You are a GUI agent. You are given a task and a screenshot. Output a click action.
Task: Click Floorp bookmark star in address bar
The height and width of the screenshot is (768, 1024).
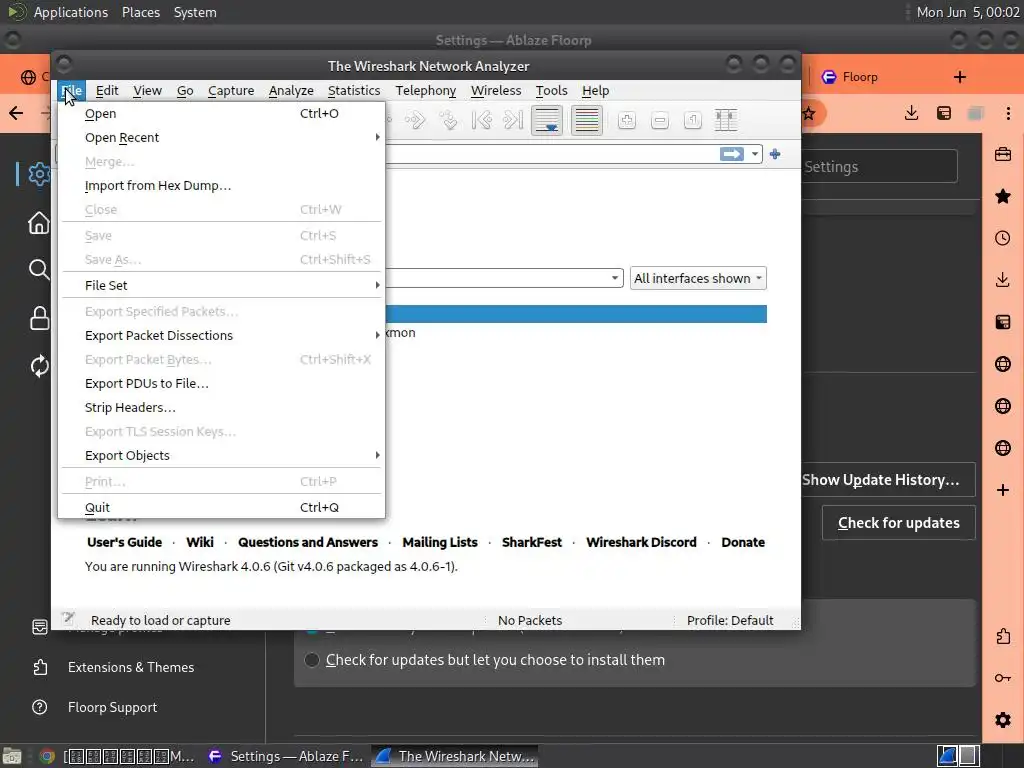click(x=809, y=114)
